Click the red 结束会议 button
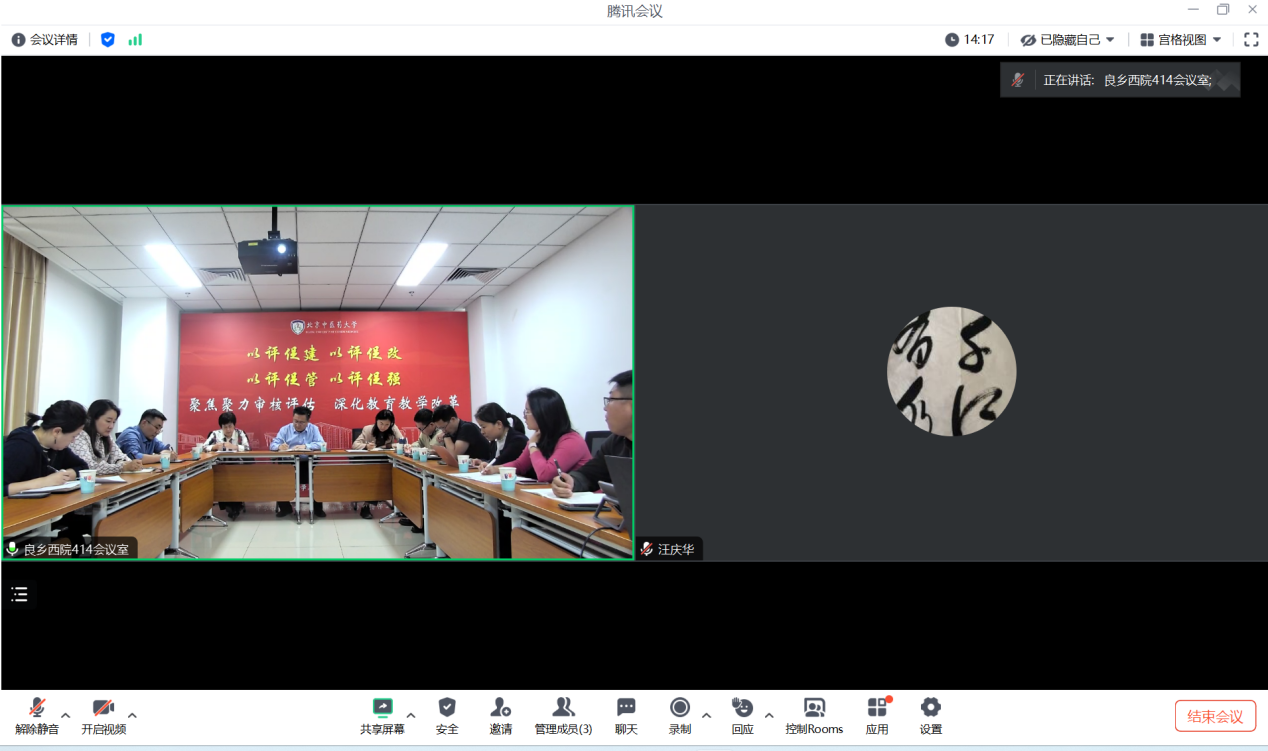Viewport: 1268px width, 751px height. [1215, 716]
